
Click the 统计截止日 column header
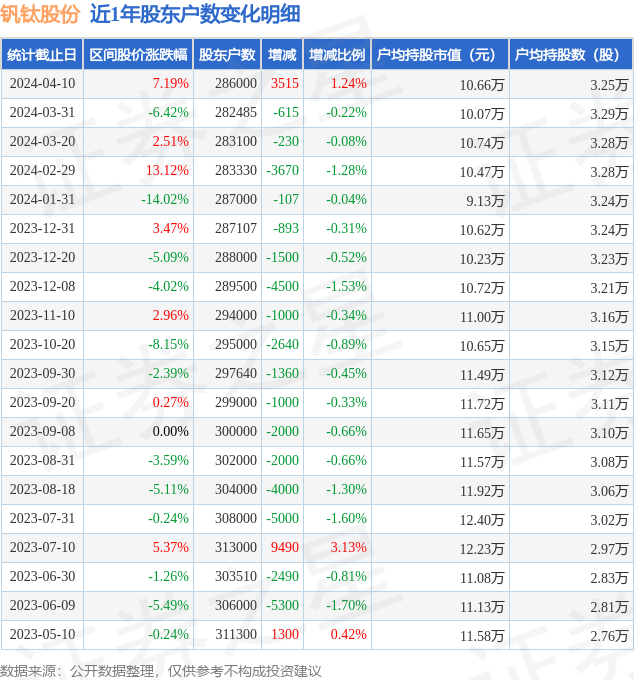[x=41, y=55]
